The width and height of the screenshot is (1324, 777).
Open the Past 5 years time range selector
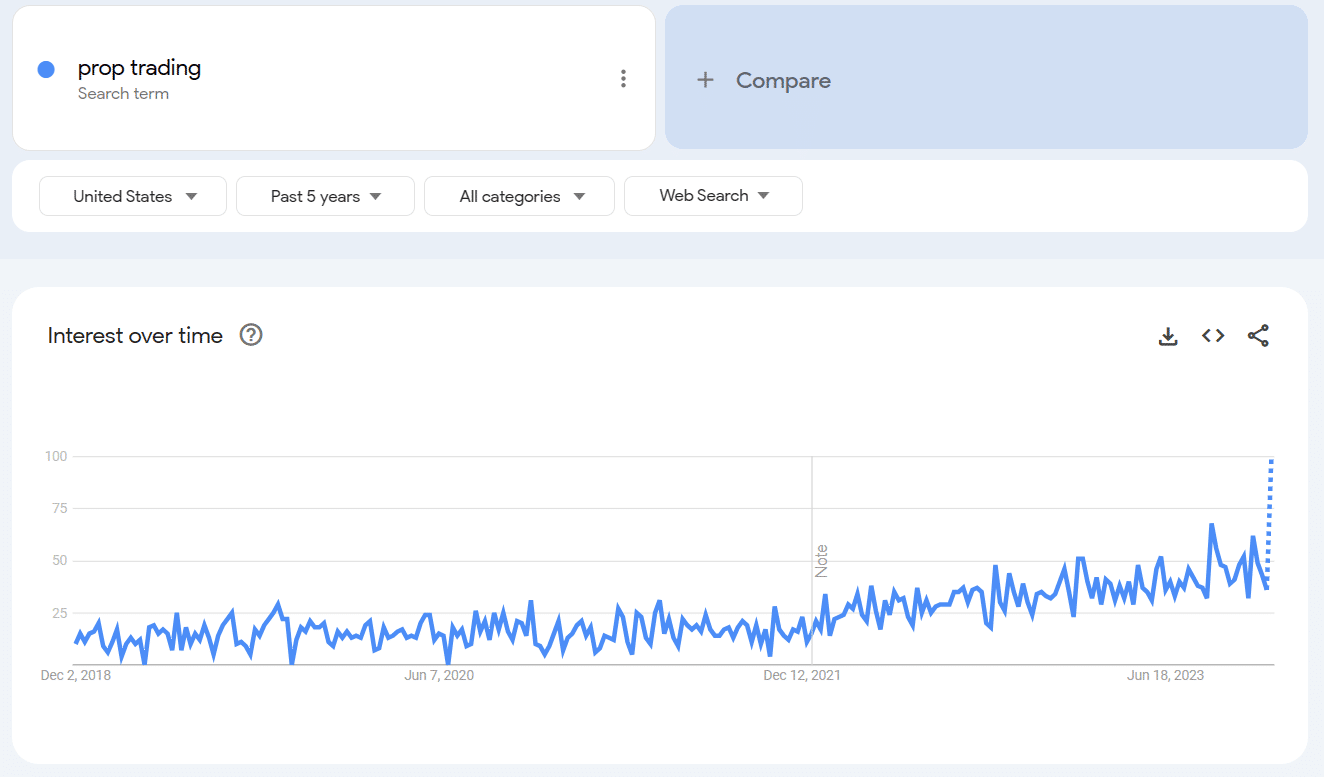tap(325, 196)
